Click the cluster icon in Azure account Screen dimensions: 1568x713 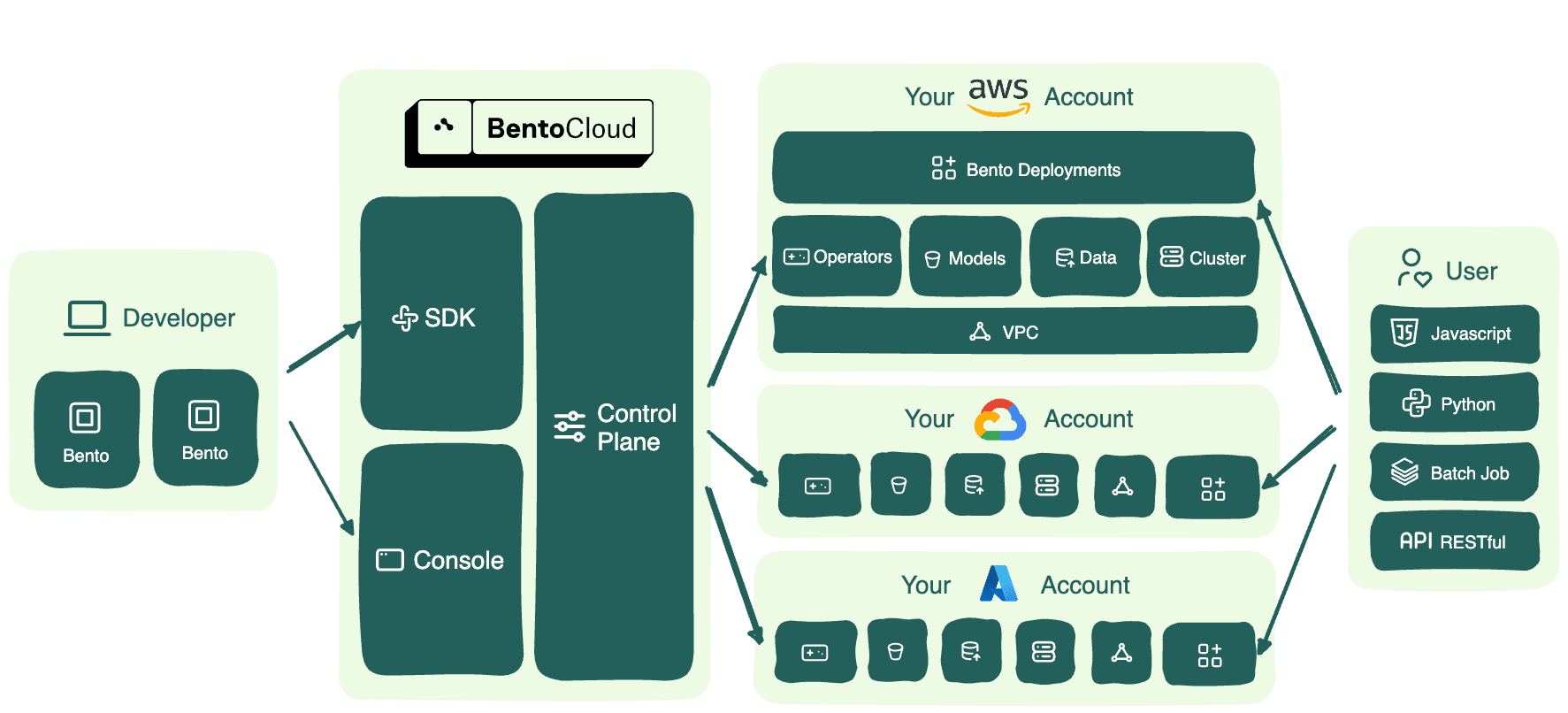pos(1044,652)
